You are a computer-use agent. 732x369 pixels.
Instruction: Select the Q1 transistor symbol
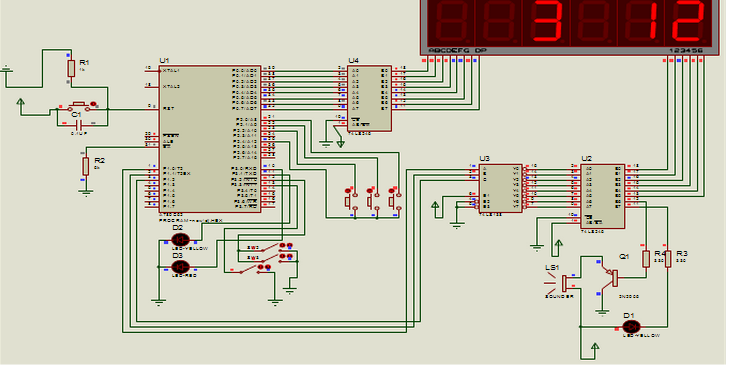tap(611, 277)
